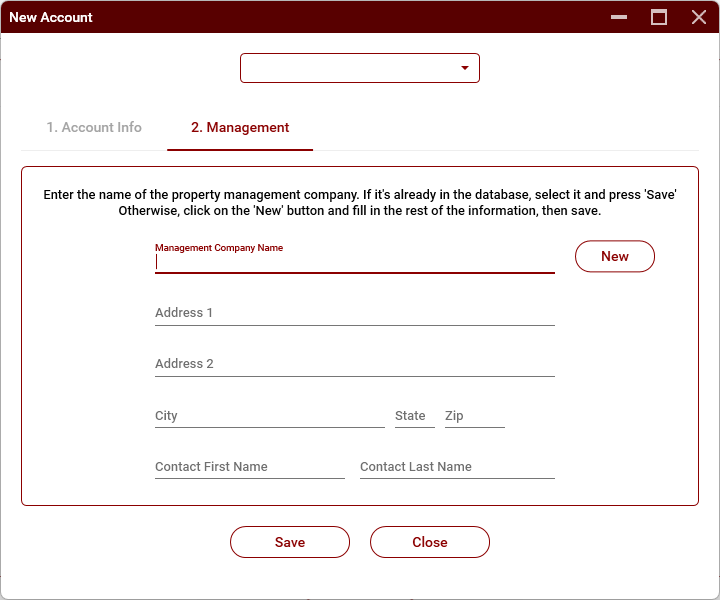The height and width of the screenshot is (600, 720).
Task: Click the Address 1 field
Action: tap(354, 313)
